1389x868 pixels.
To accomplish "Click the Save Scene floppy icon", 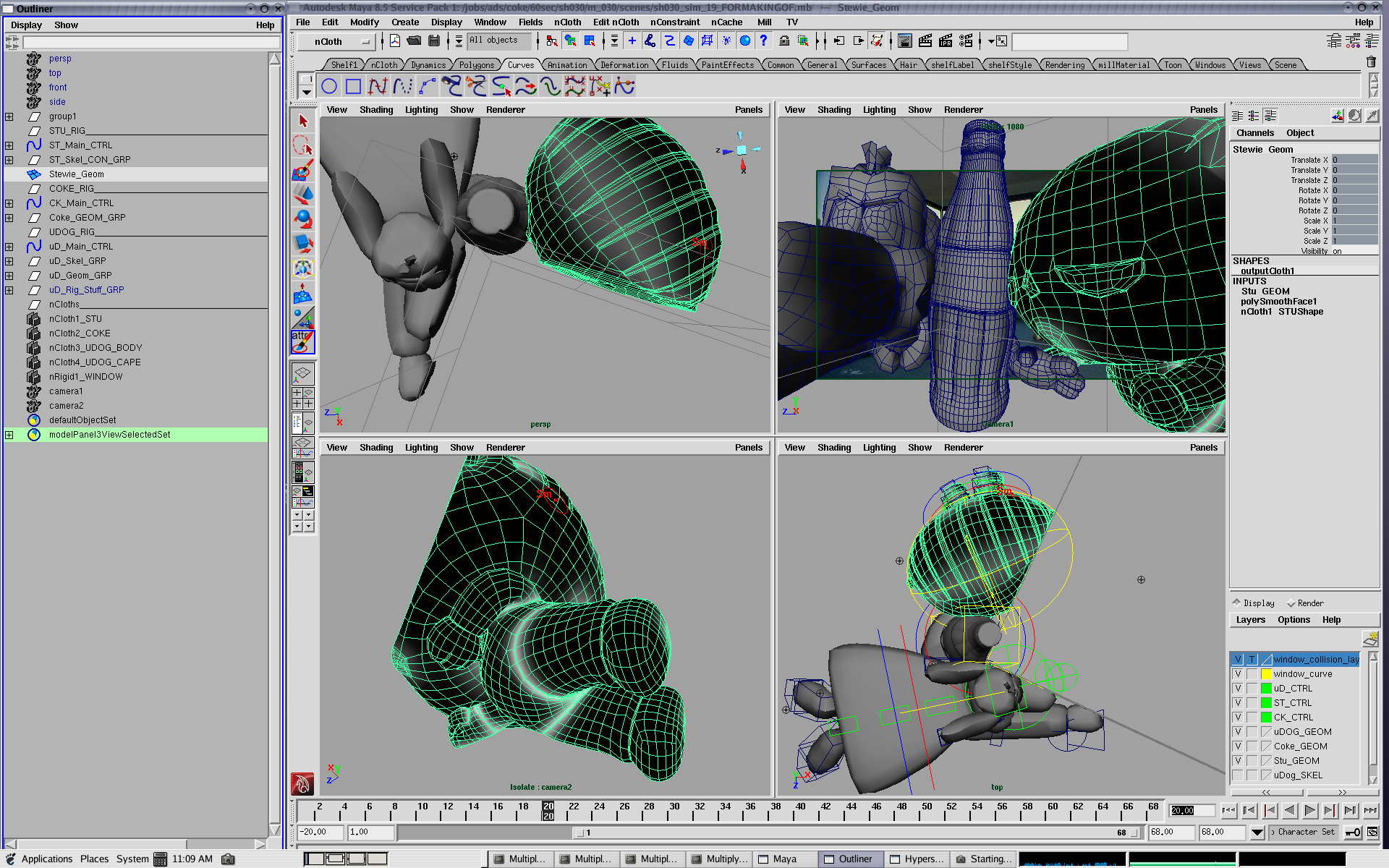I will [x=434, y=41].
